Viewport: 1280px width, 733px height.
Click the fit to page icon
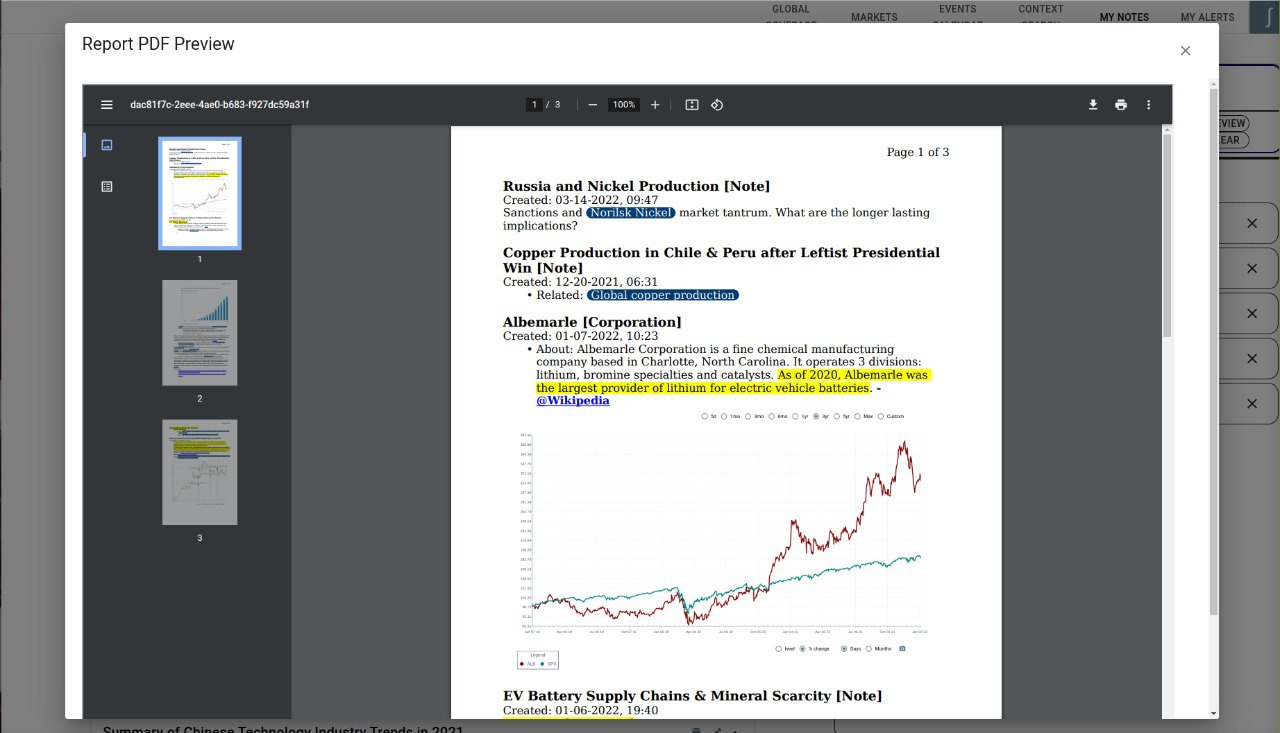(x=691, y=105)
